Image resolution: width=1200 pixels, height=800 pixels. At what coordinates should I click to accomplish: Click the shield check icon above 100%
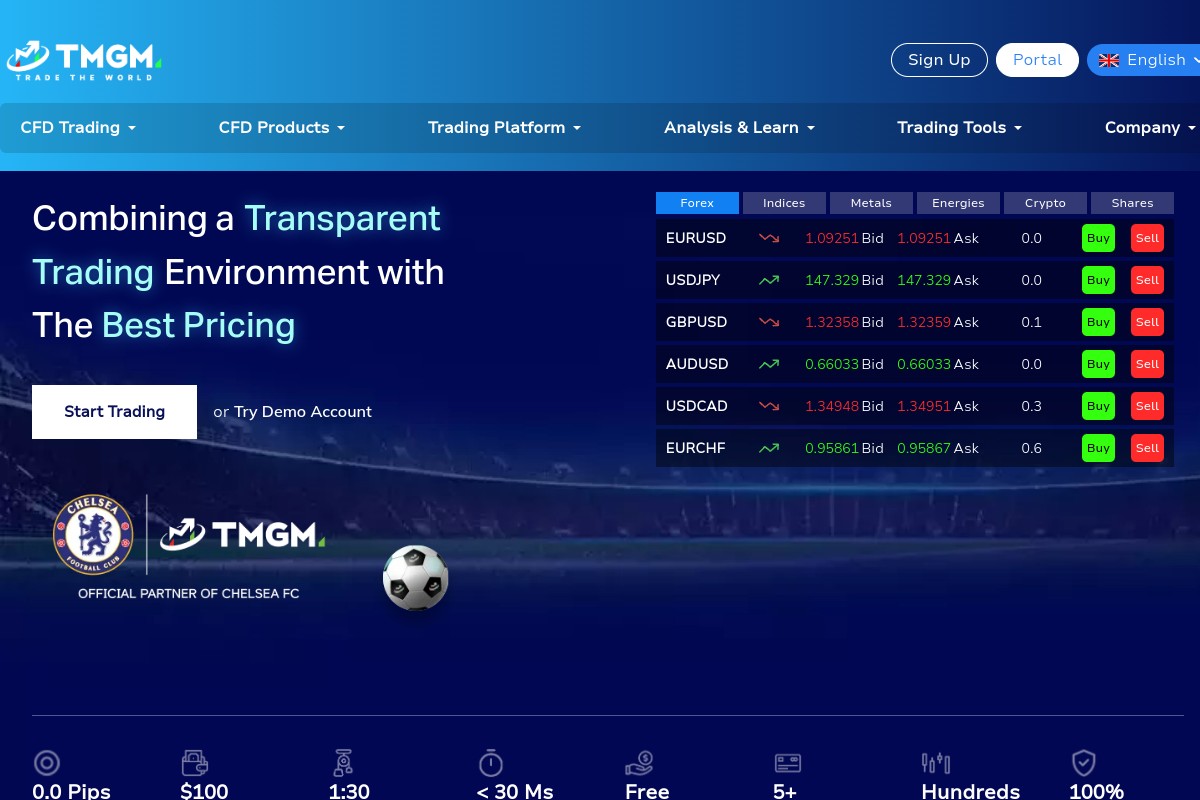coord(1083,764)
